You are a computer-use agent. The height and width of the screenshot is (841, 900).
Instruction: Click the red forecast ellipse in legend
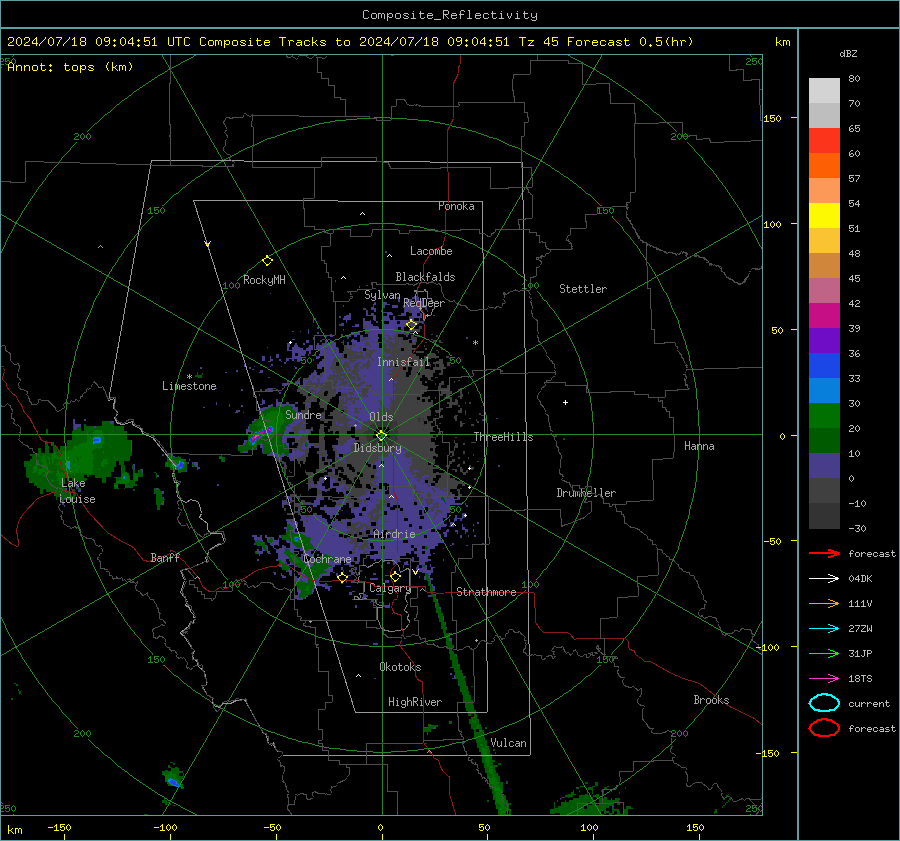coord(824,728)
